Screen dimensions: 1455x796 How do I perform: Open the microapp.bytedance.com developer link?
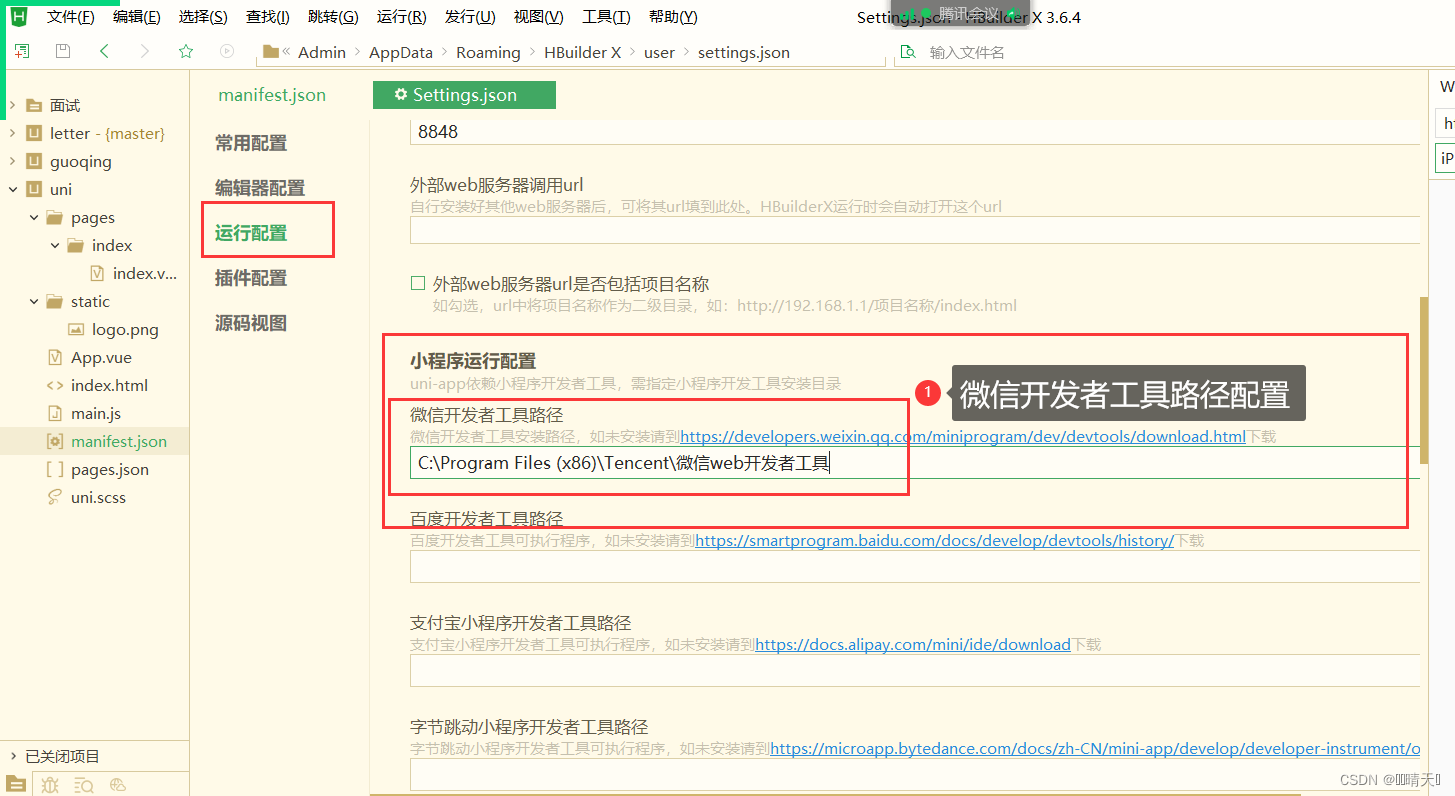tap(1095, 748)
